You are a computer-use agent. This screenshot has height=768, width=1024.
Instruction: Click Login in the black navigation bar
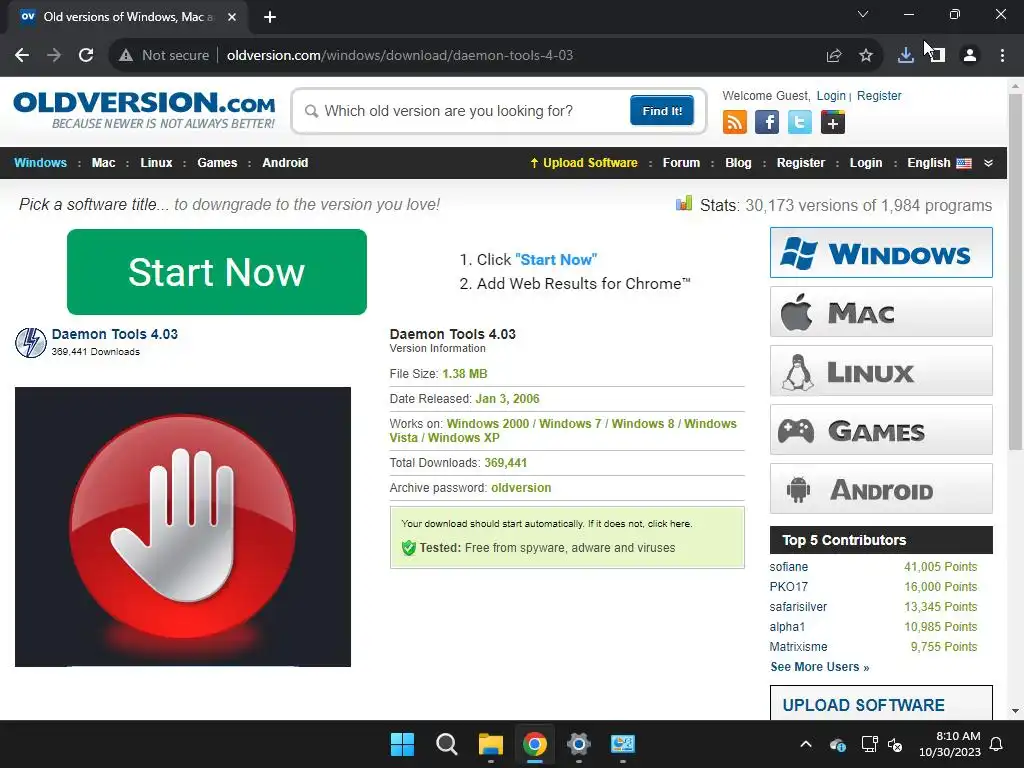click(x=866, y=163)
